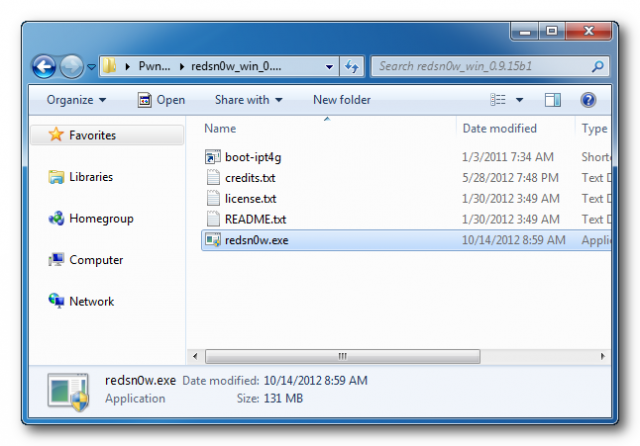Open the Organize menu
Viewport: 640px width, 446px height.
click(76, 100)
